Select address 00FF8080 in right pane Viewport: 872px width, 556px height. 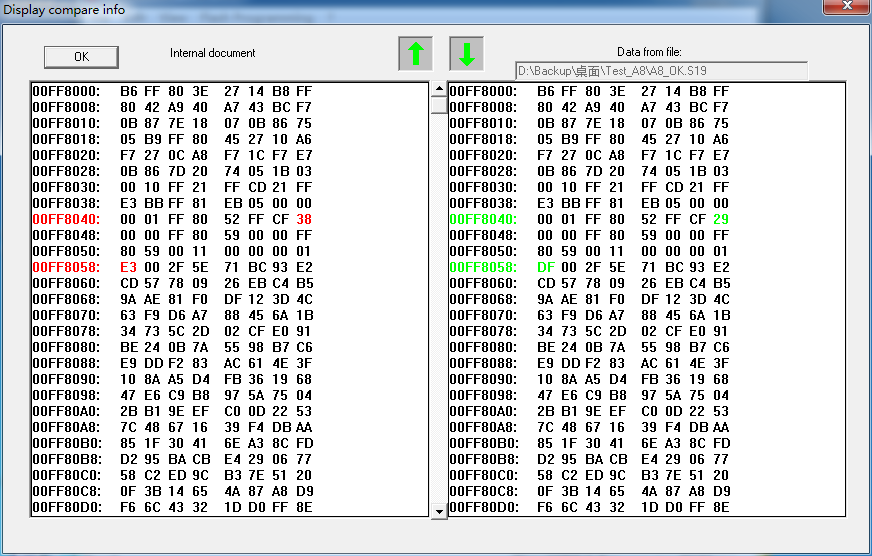click(x=483, y=348)
